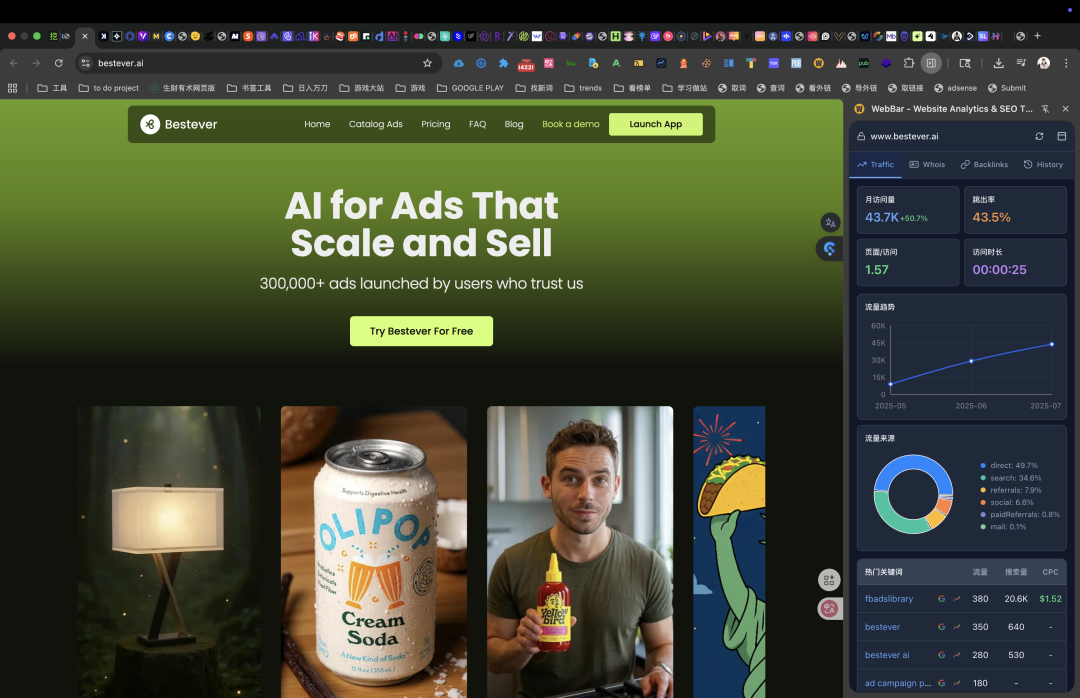Click the 2025-06 data point on chart
Image resolution: width=1080 pixels, height=698 pixels.
971,360
